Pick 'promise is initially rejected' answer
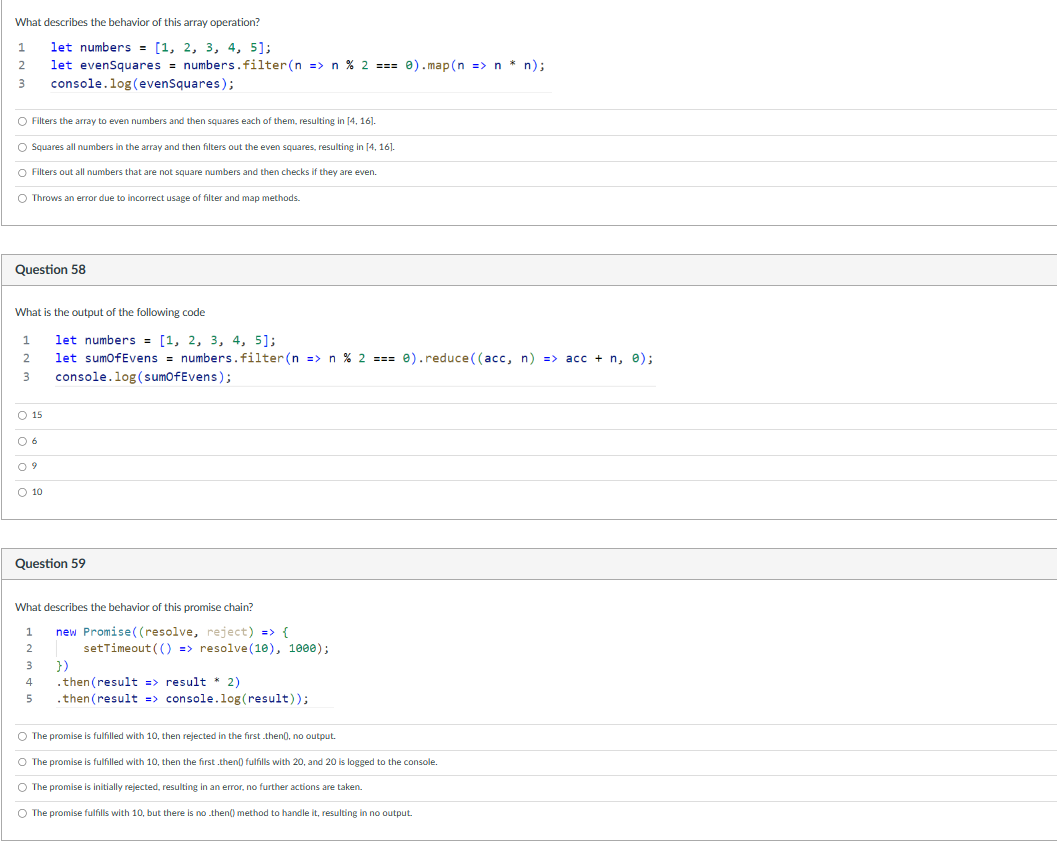1057x854 pixels. 22,787
